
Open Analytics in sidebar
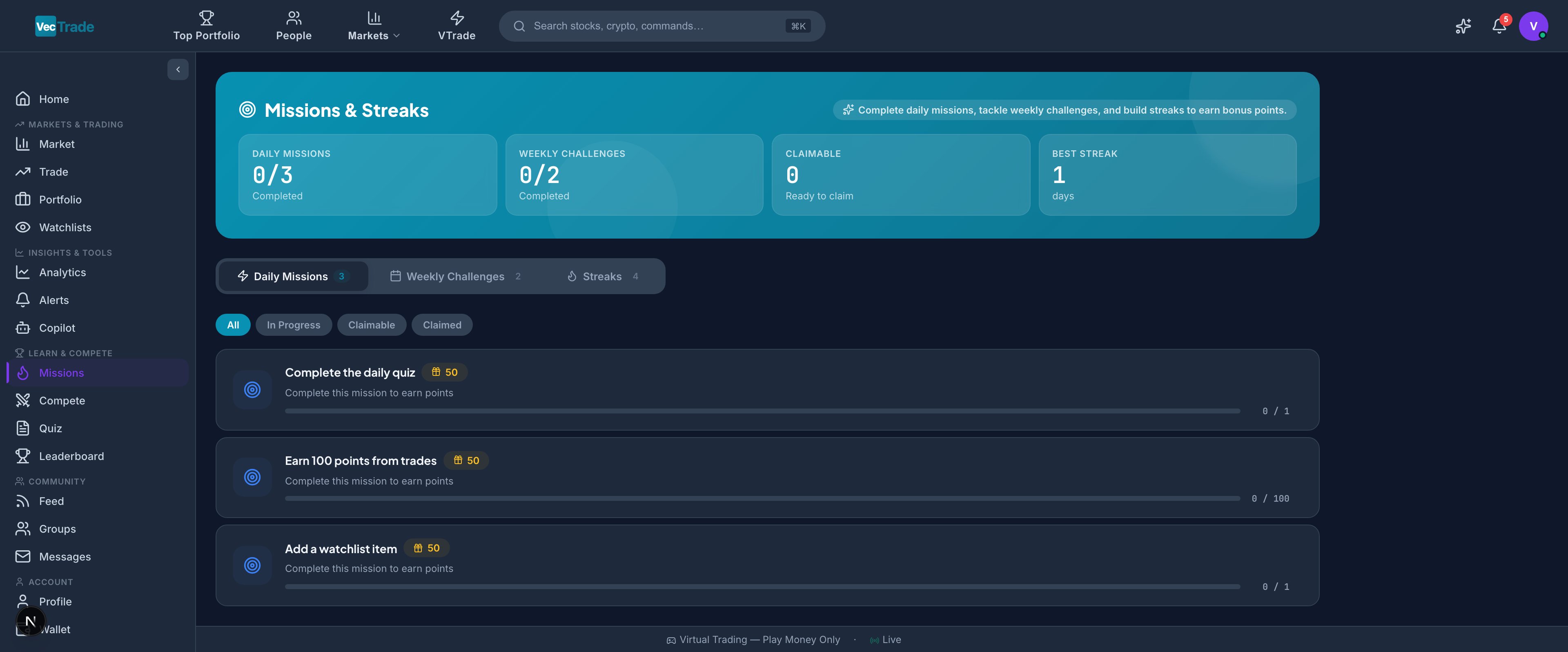tap(98, 273)
